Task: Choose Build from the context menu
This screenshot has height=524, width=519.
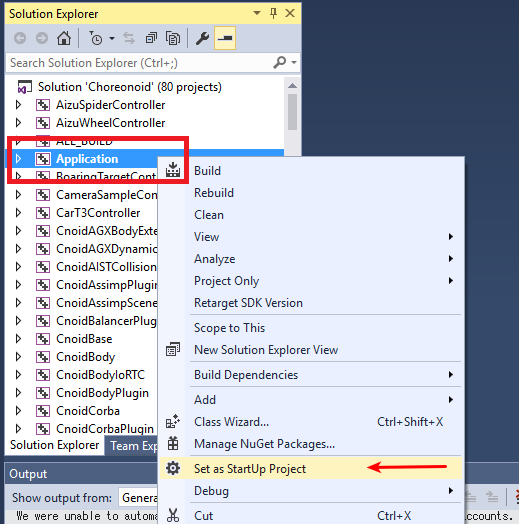Action: click(x=311, y=171)
